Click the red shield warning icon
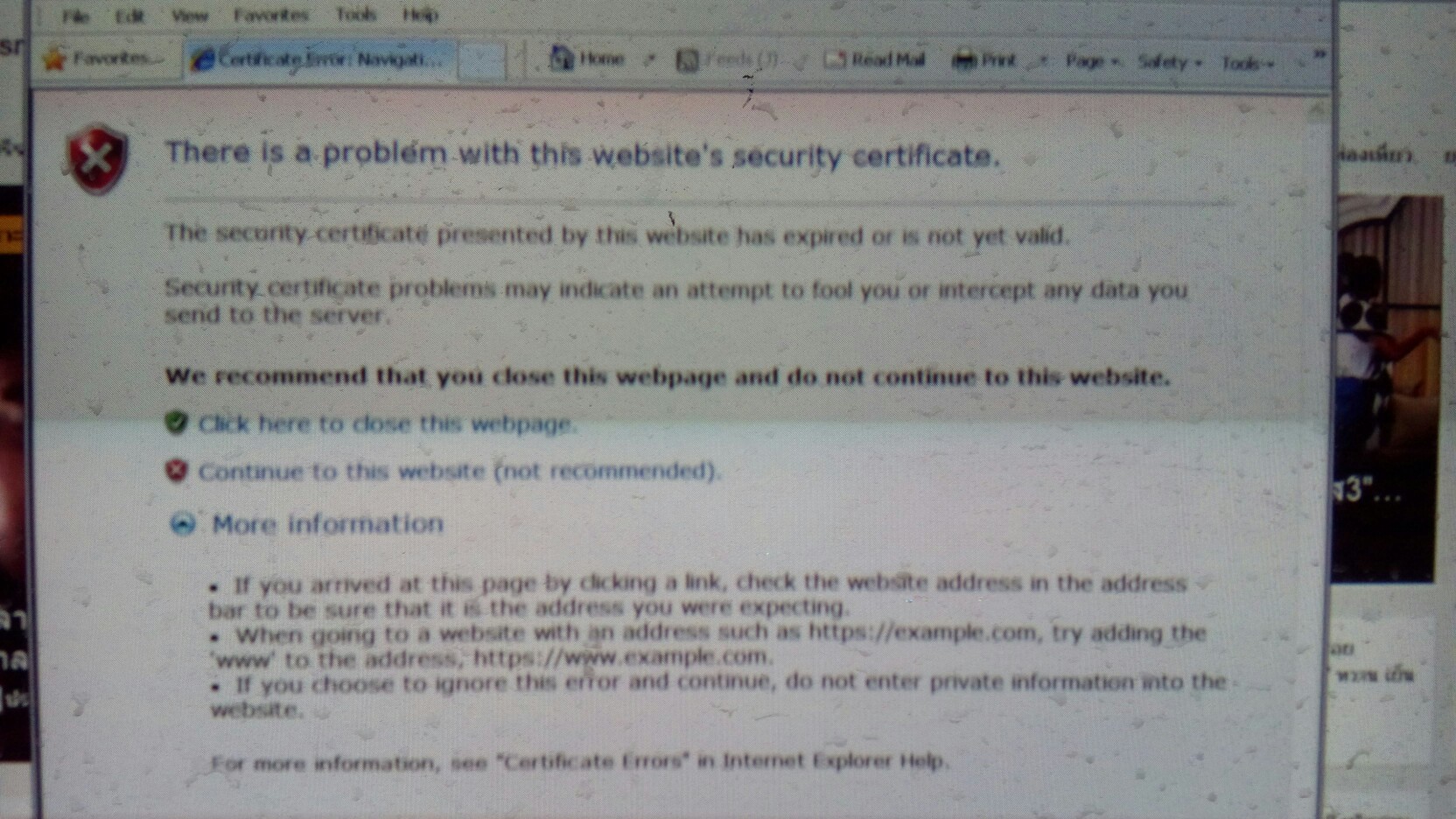Viewport: 1456px width, 819px height. [97, 159]
